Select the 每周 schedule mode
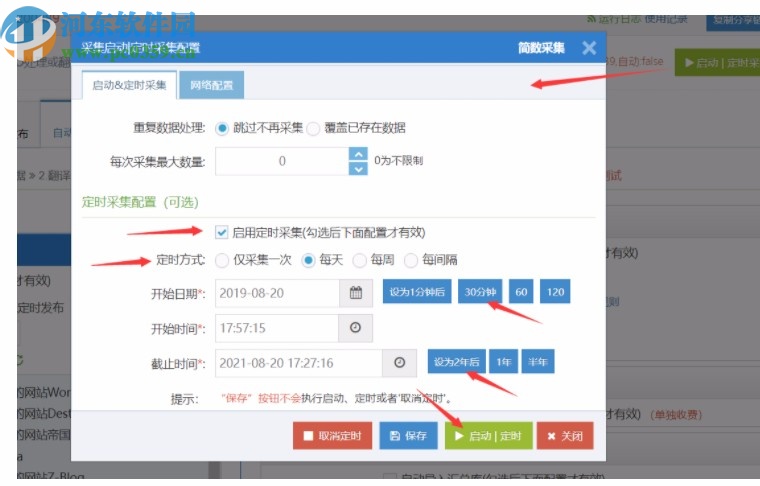 coord(360,261)
